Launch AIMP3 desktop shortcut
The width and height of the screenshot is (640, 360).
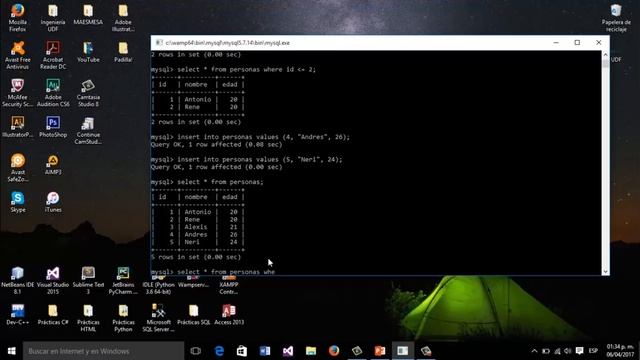click(x=53, y=164)
